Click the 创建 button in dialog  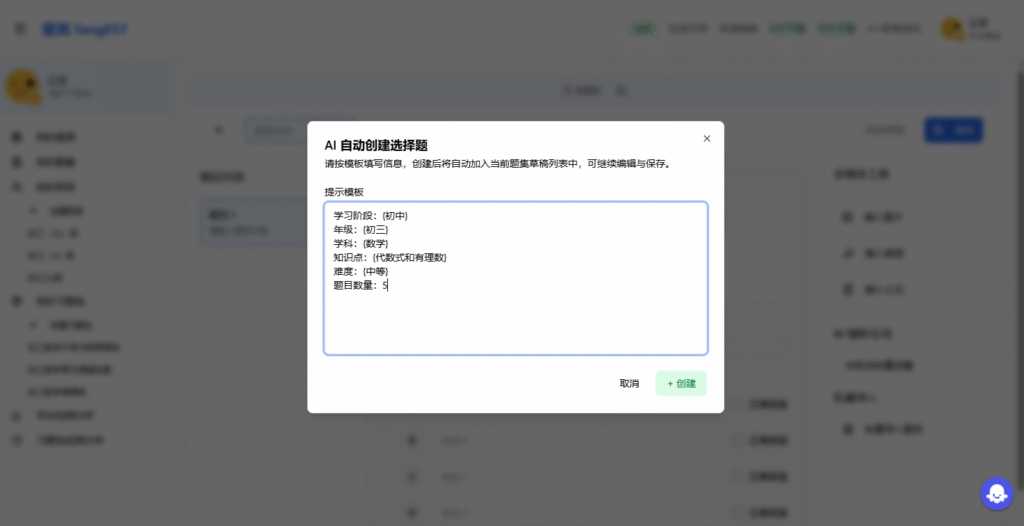coord(681,384)
